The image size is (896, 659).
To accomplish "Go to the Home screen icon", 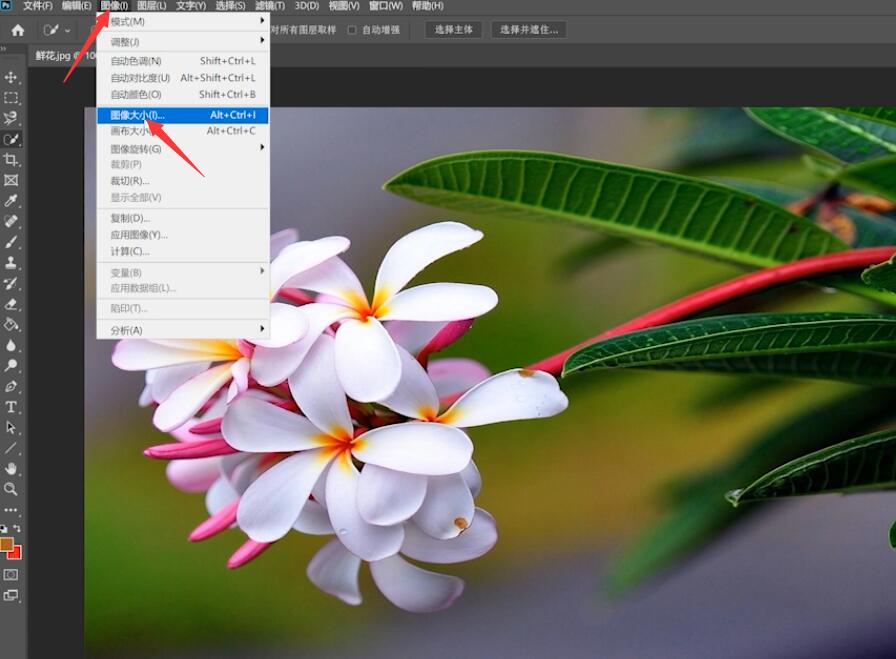I will click(18, 30).
